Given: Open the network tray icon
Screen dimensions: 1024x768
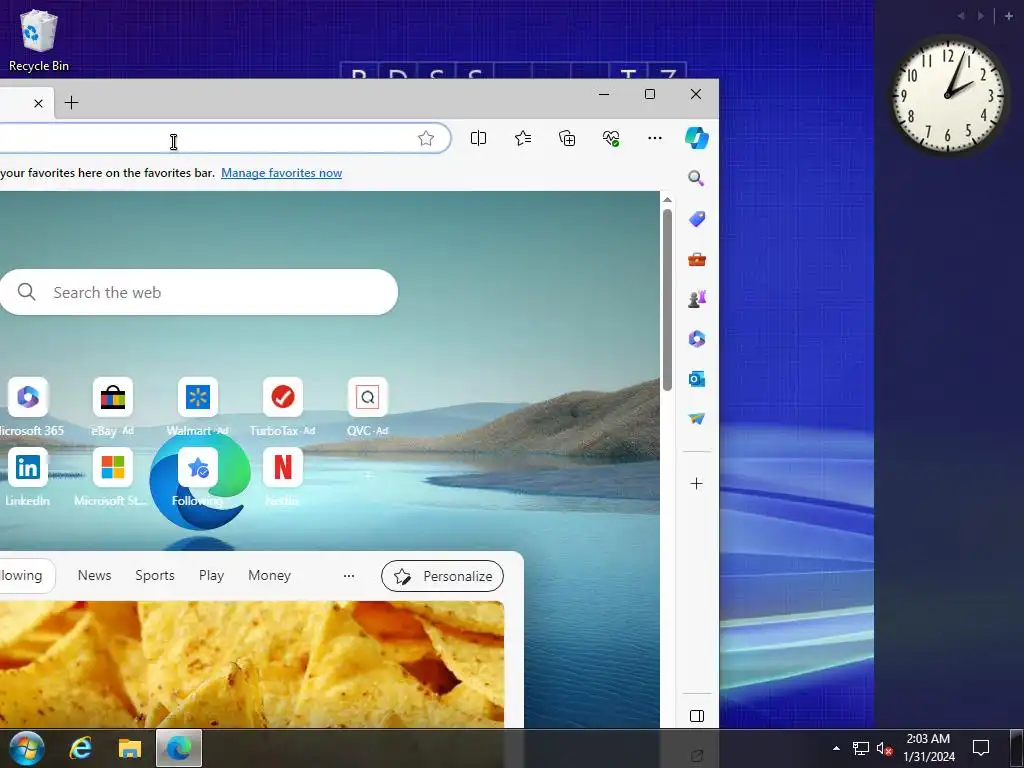Looking at the screenshot, I should 861,748.
